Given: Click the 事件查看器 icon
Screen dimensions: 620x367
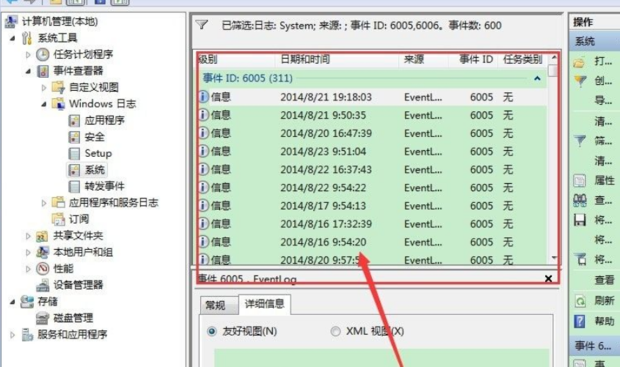Looking at the screenshot, I should (43, 71).
